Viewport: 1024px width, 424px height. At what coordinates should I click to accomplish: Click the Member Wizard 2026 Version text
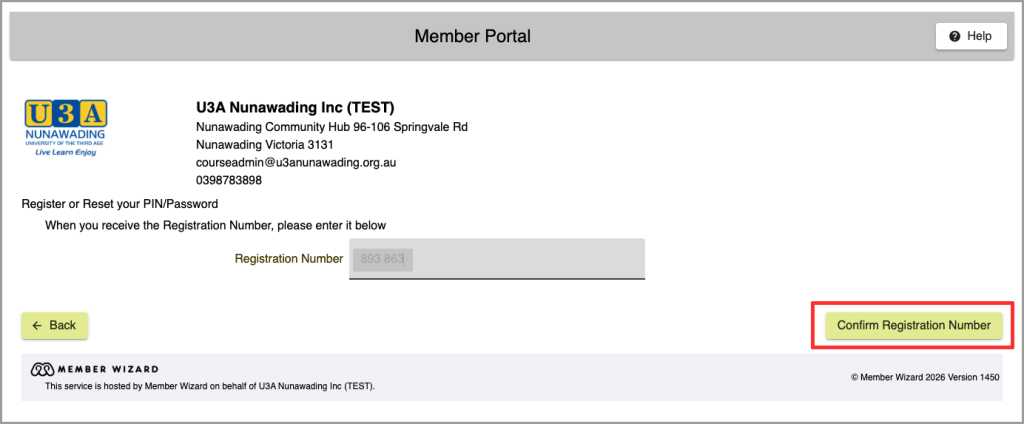[925, 377]
